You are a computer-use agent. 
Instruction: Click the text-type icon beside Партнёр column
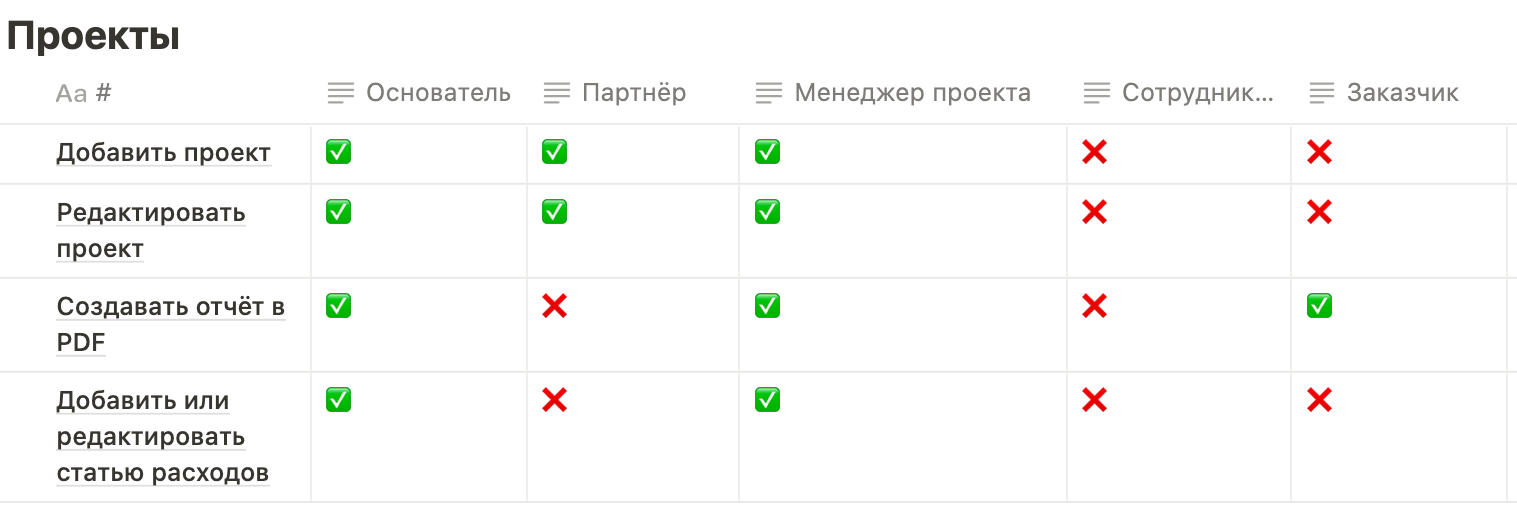click(x=557, y=94)
